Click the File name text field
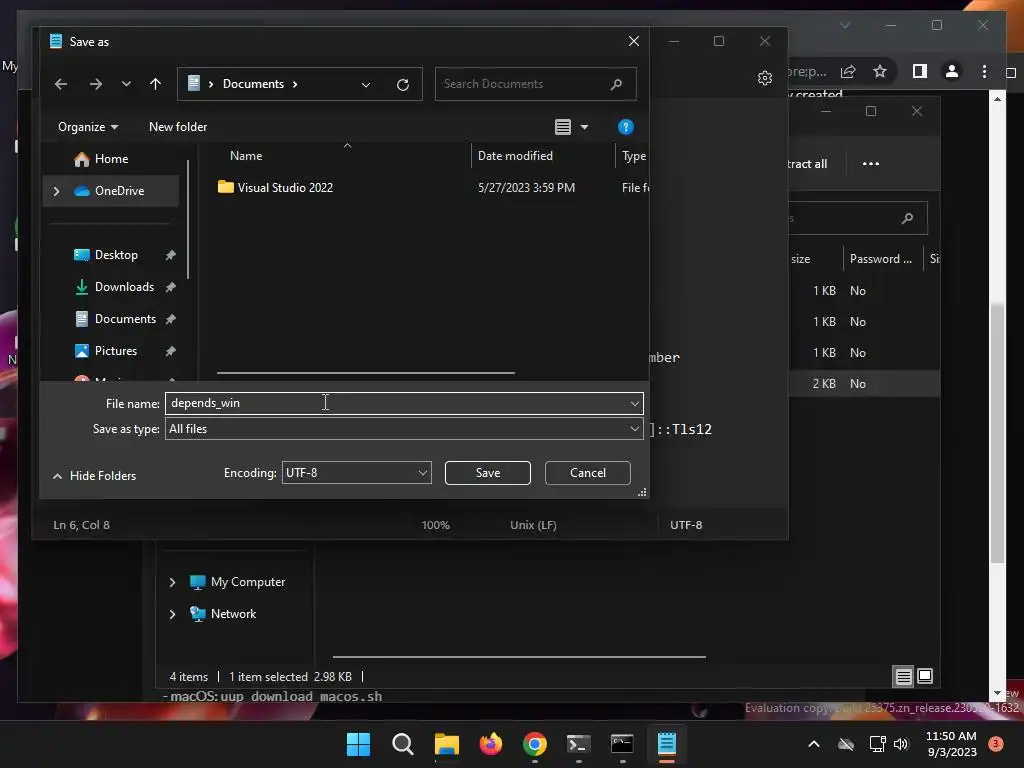Image resolution: width=1024 pixels, height=768 pixels. (396, 404)
